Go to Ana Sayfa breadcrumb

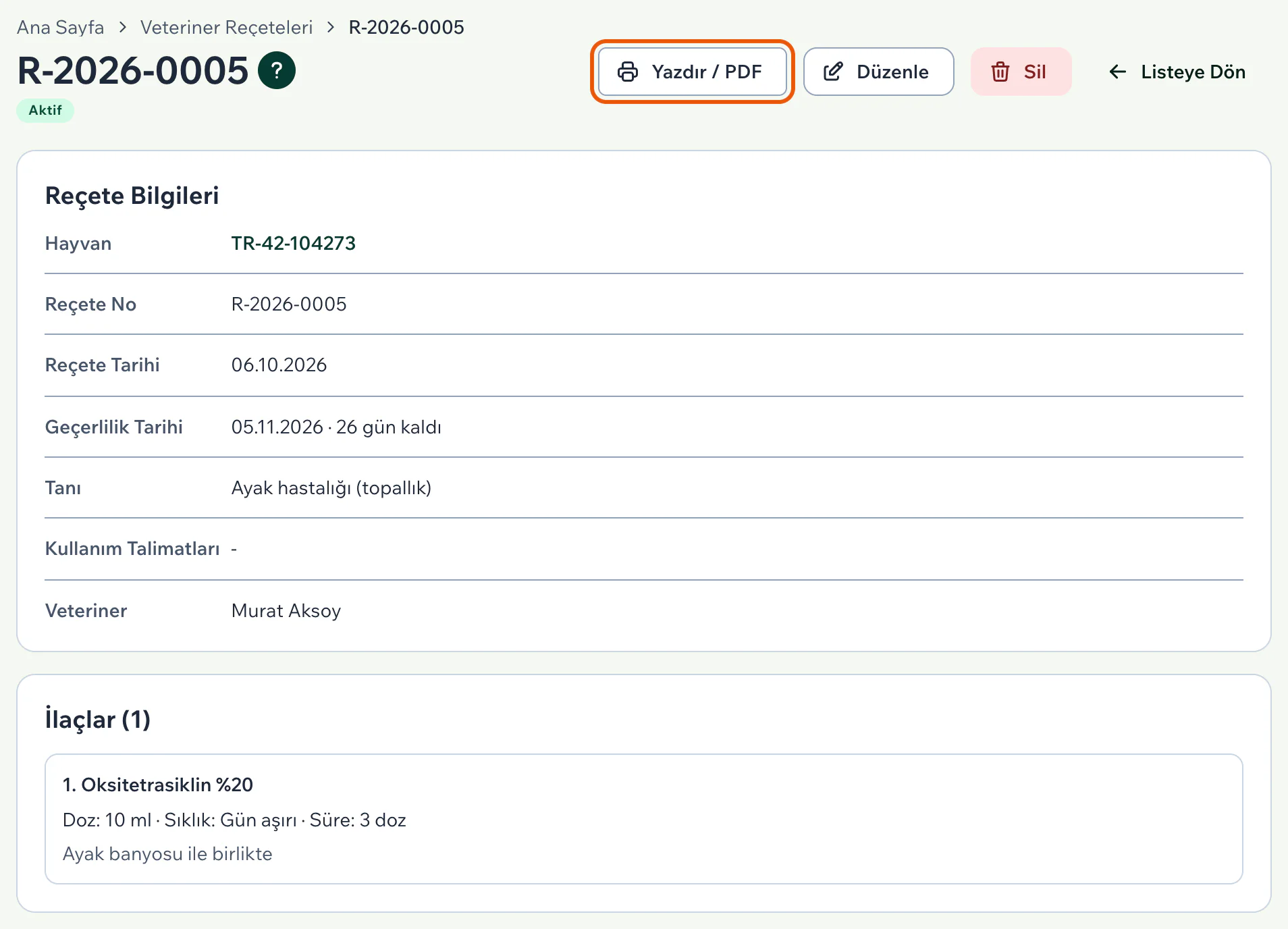pyautogui.click(x=61, y=27)
